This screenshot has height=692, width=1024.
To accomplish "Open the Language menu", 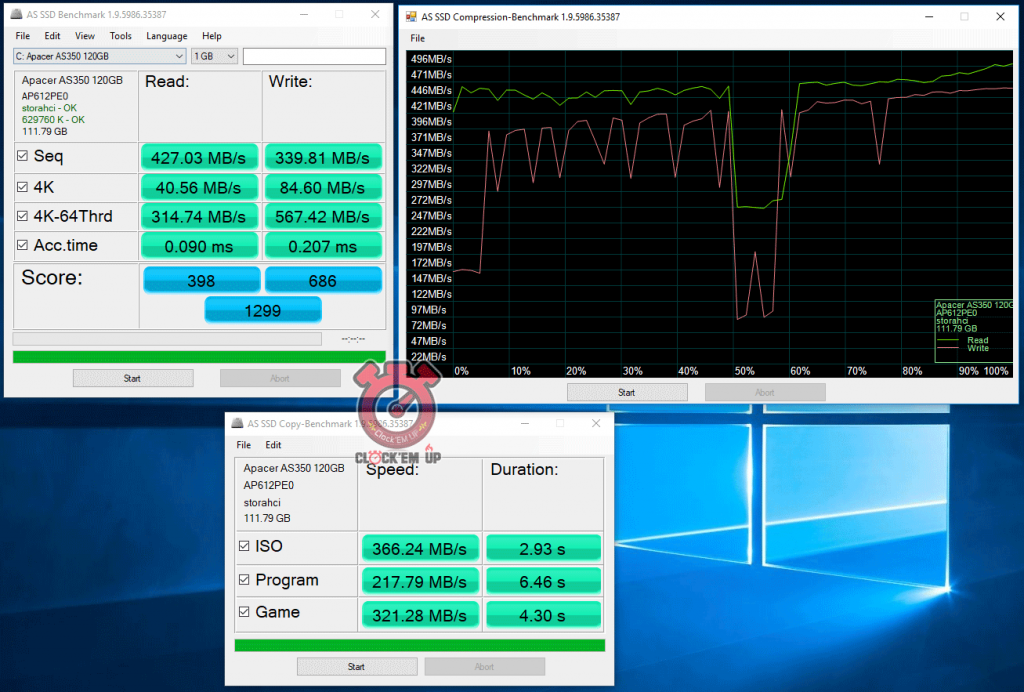I will click(166, 36).
